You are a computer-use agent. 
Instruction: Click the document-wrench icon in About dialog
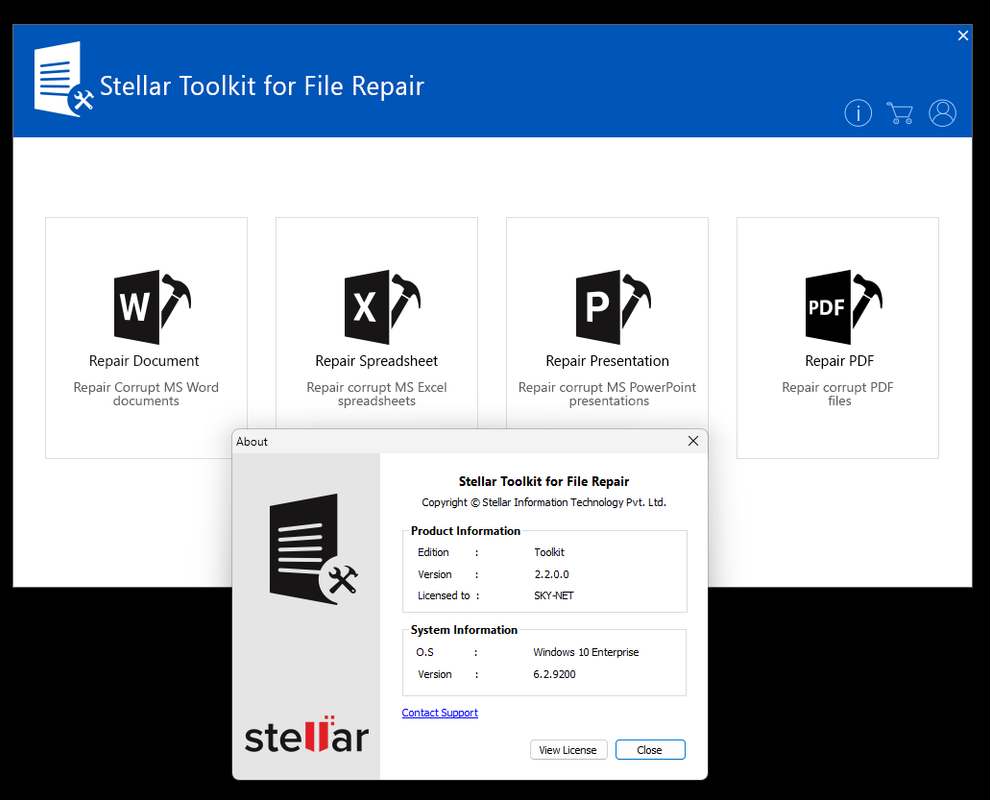314,549
